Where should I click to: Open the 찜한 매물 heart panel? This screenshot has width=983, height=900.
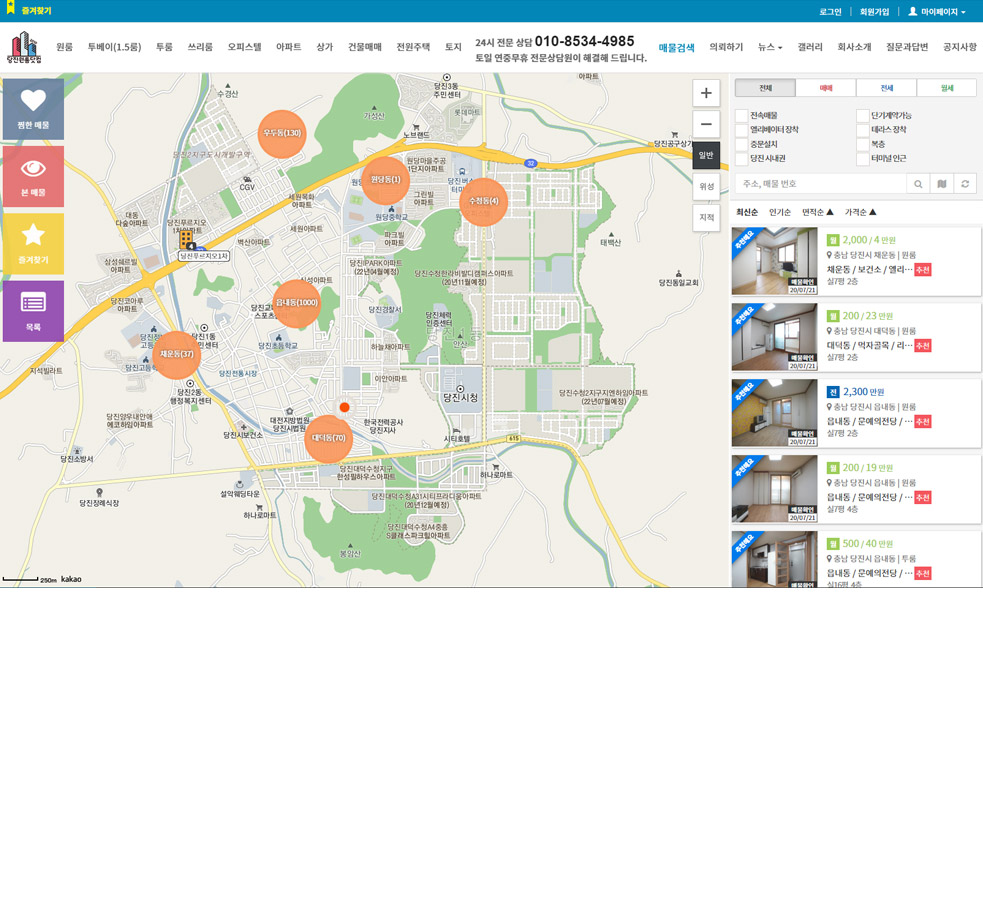[33, 109]
